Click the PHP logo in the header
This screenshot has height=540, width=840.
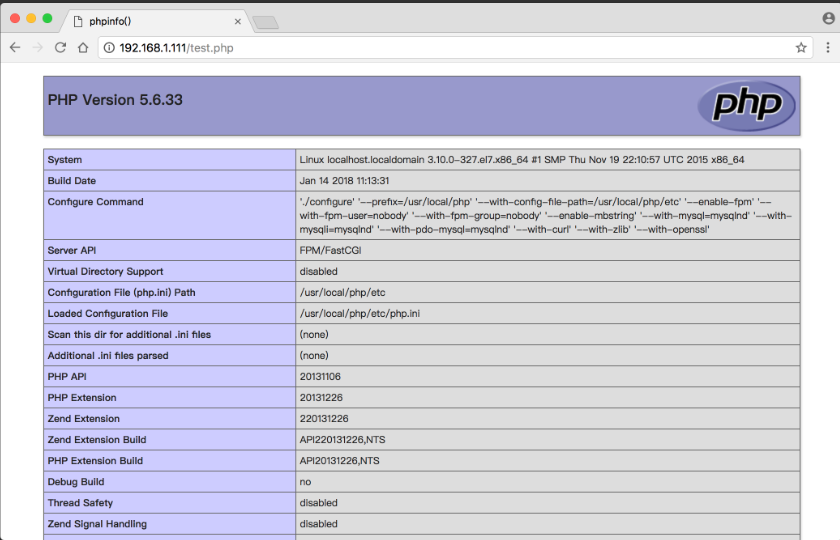[746, 106]
